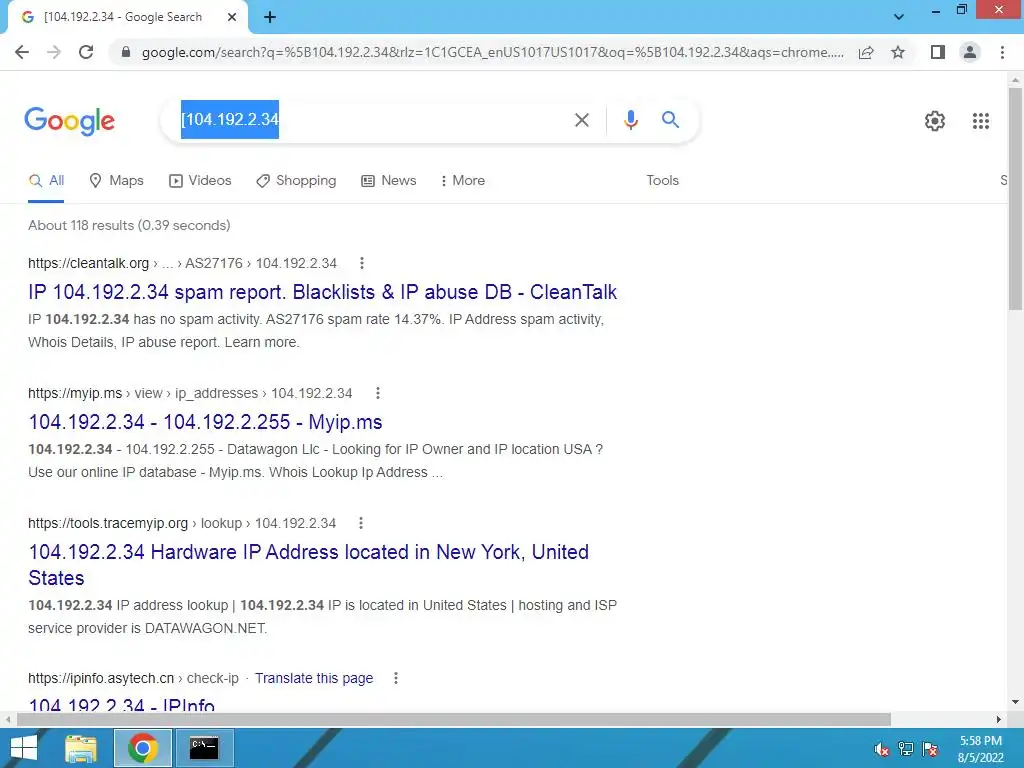This screenshot has height=768, width=1024.
Task: Open Google apps grid
Action: point(980,121)
